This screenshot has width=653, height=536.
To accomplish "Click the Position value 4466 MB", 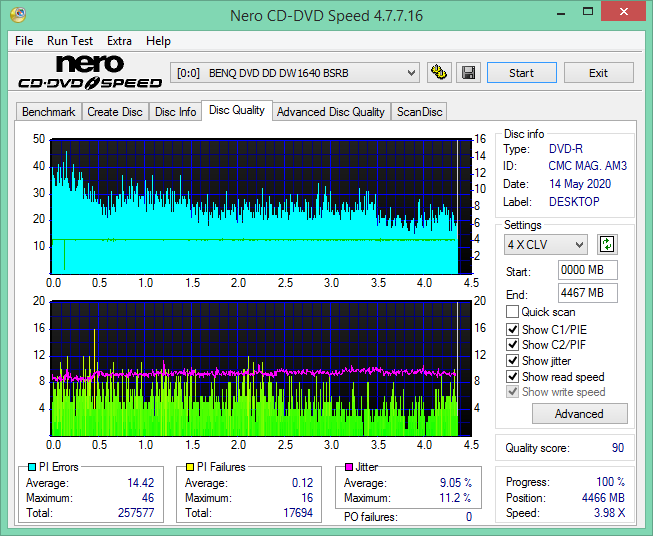I will pos(603,498).
